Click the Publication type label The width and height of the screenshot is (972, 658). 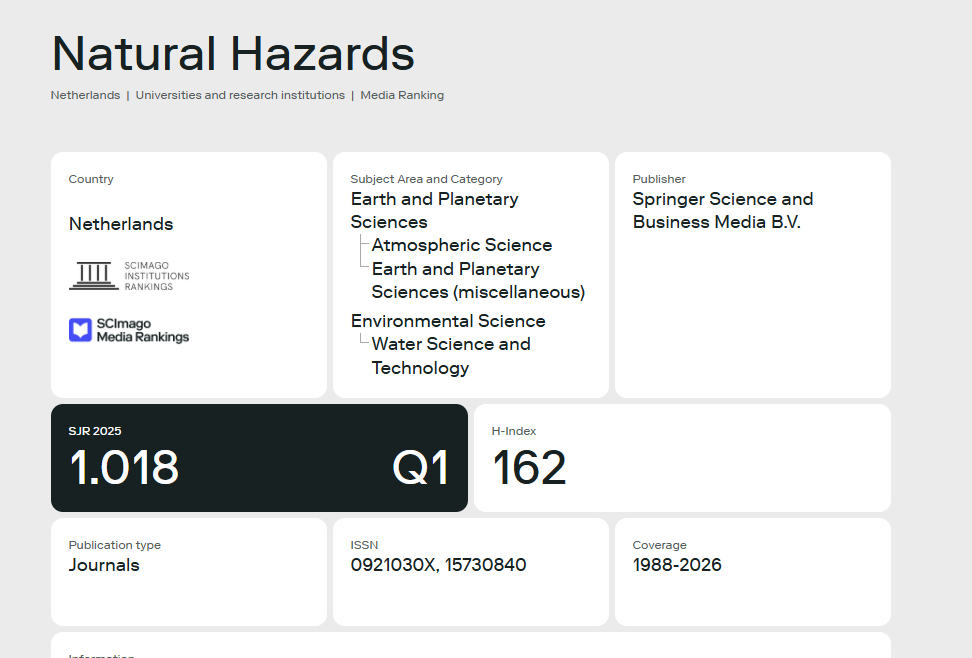pyautogui.click(x=115, y=545)
